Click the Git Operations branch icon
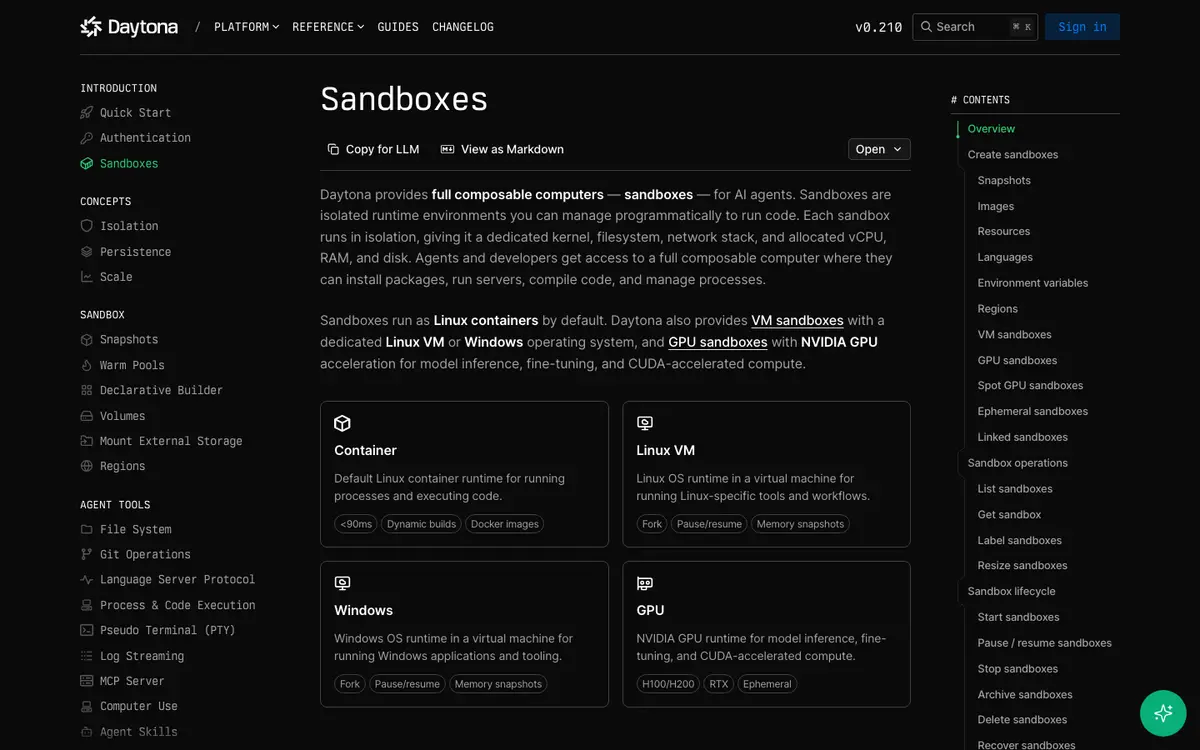The image size is (1200, 750). (87, 554)
